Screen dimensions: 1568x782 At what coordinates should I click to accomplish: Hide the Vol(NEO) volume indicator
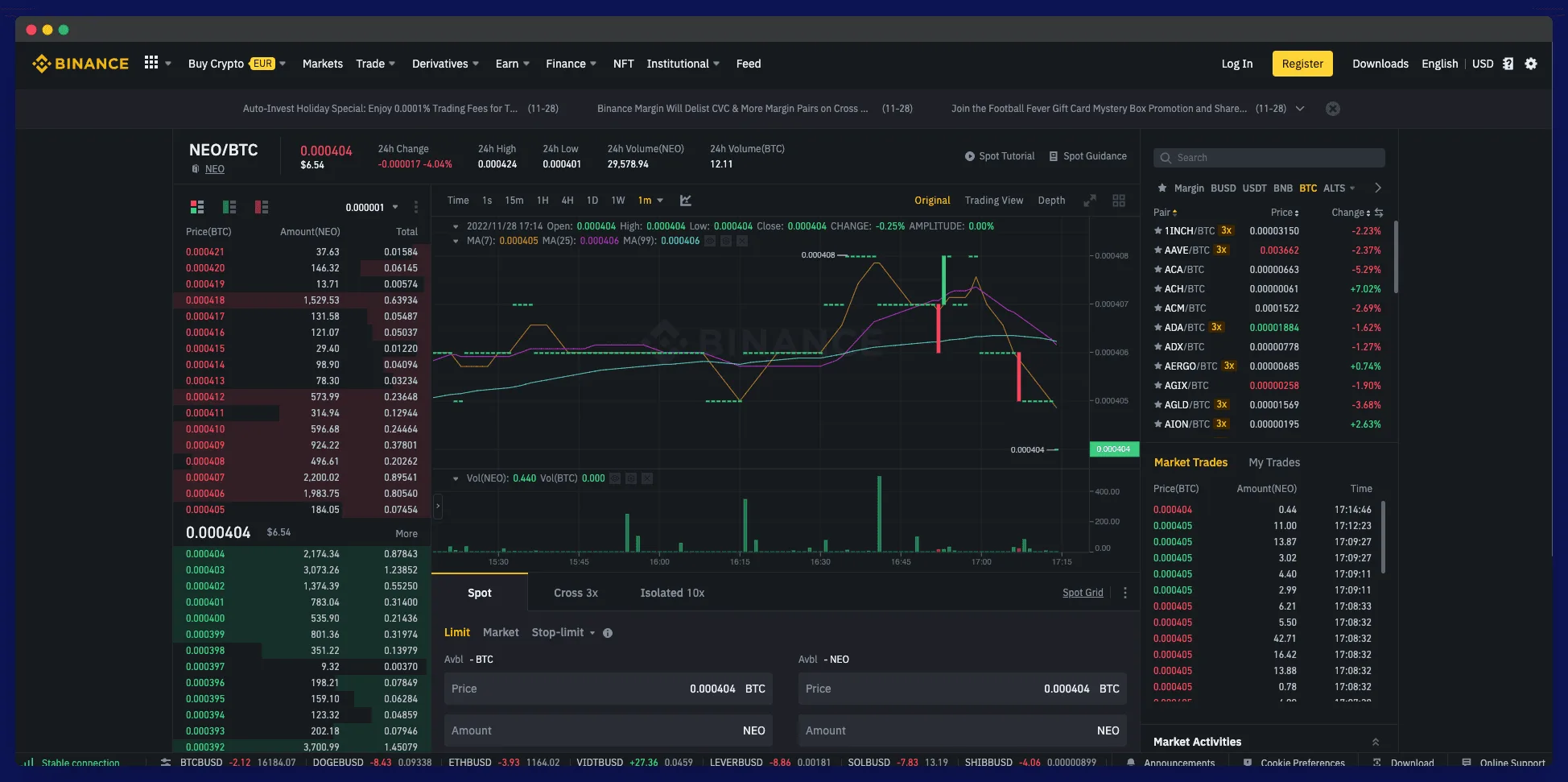point(615,478)
